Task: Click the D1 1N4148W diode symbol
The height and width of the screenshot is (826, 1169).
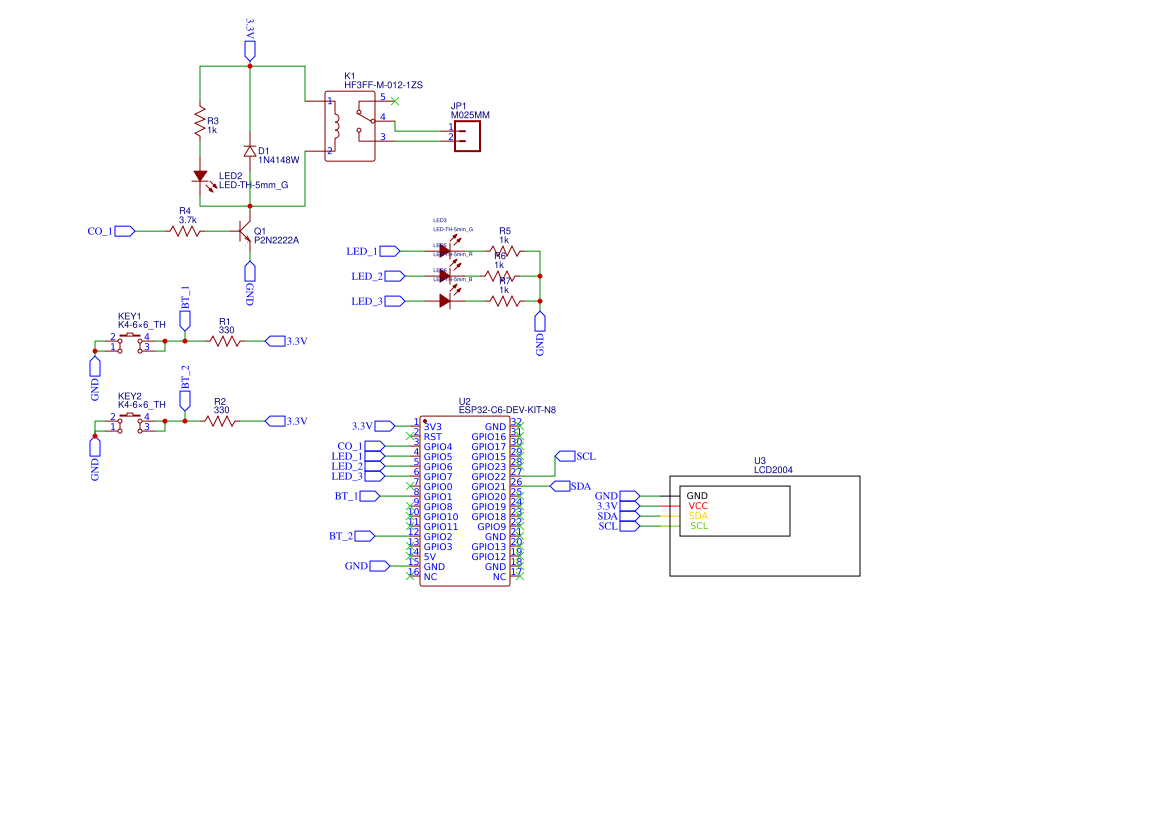Action: click(250, 151)
